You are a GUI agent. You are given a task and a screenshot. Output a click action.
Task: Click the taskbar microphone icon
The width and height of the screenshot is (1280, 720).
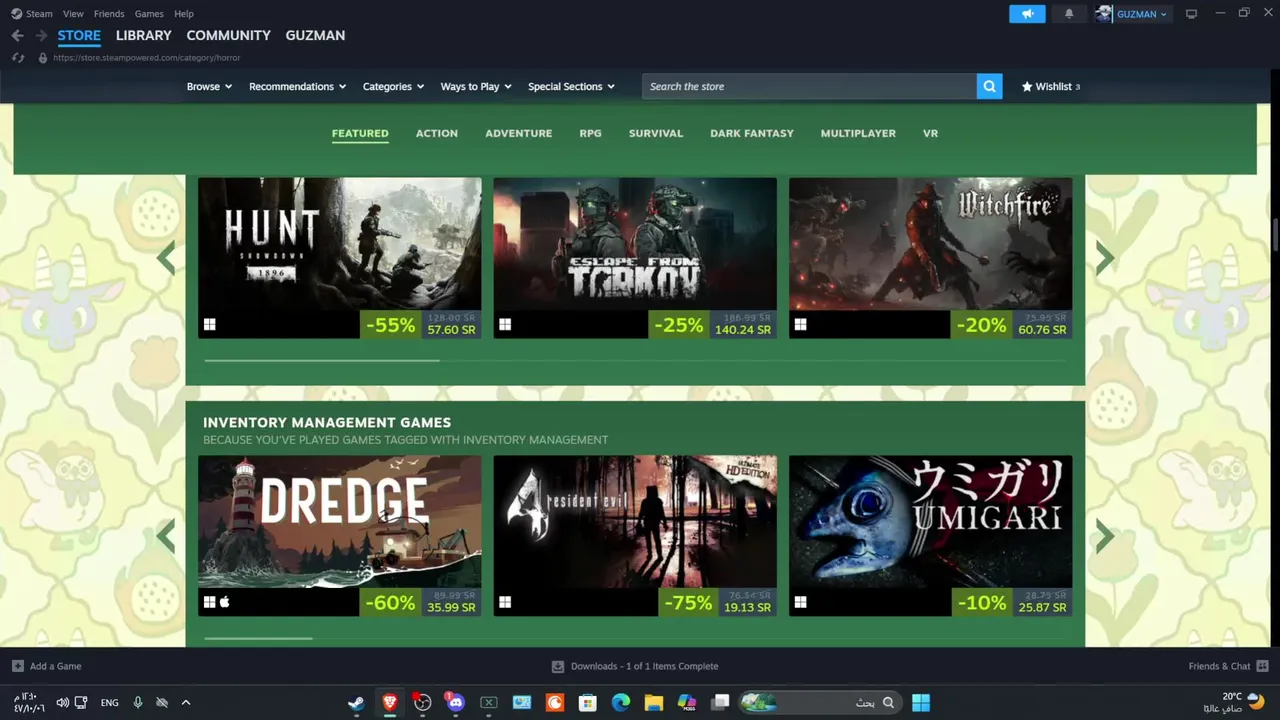(x=138, y=702)
